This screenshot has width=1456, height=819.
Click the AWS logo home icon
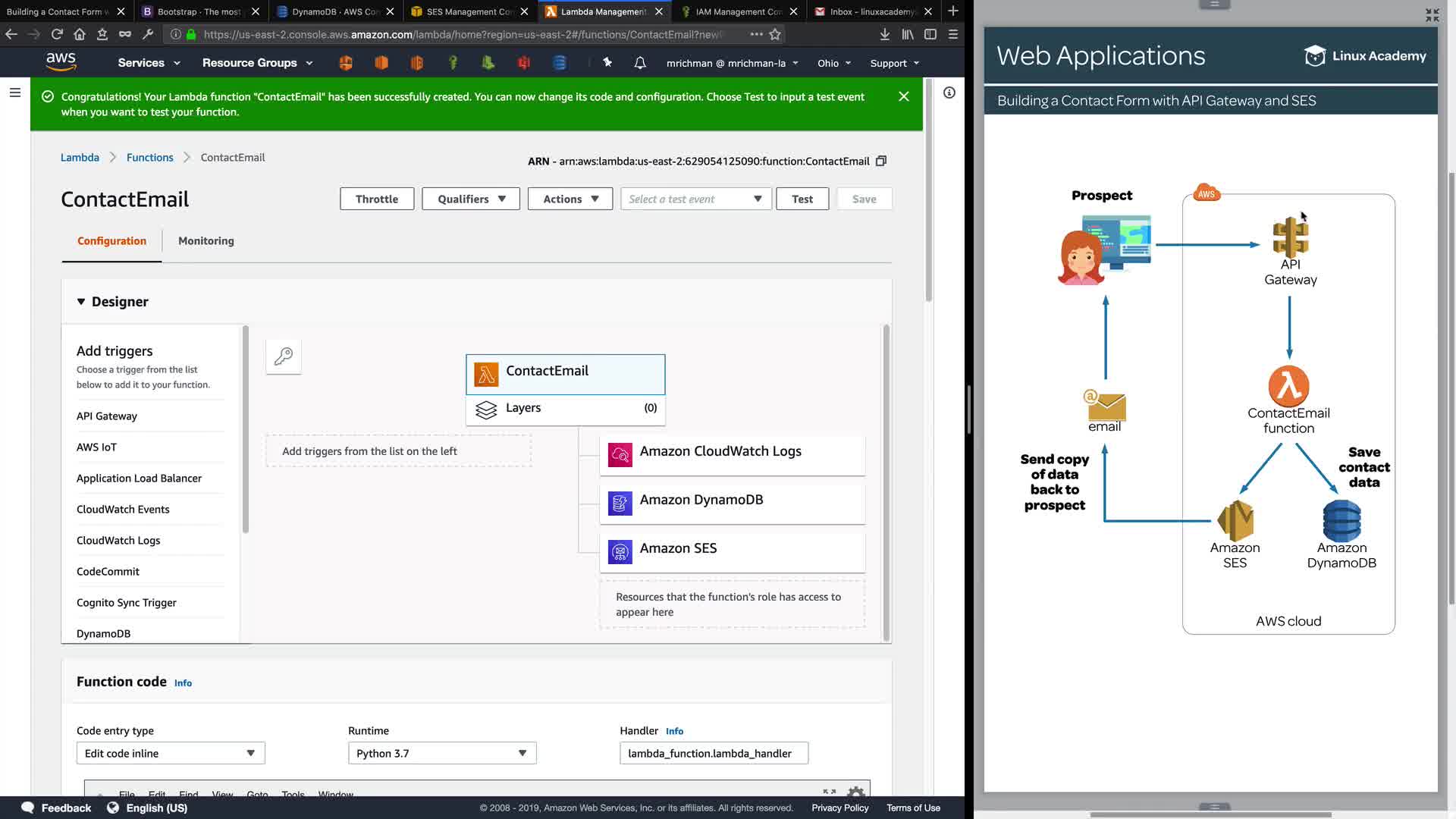61,62
